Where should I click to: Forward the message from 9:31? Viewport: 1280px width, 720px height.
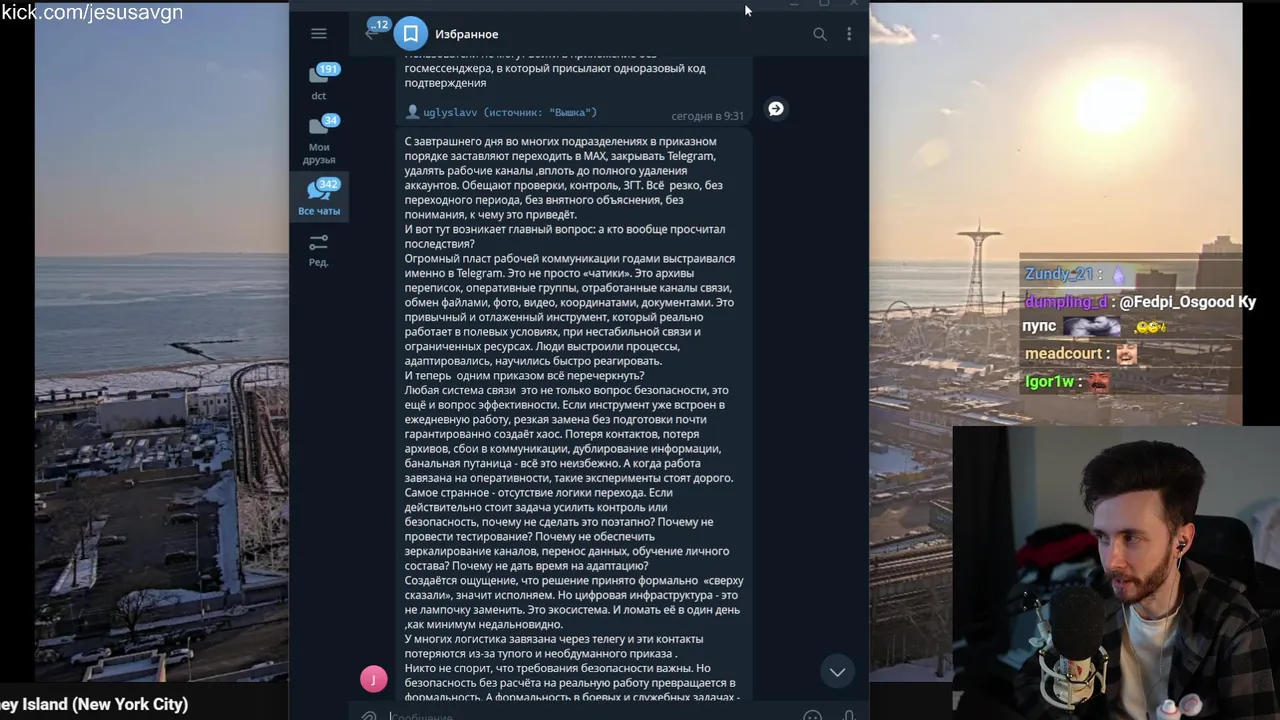click(776, 109)
